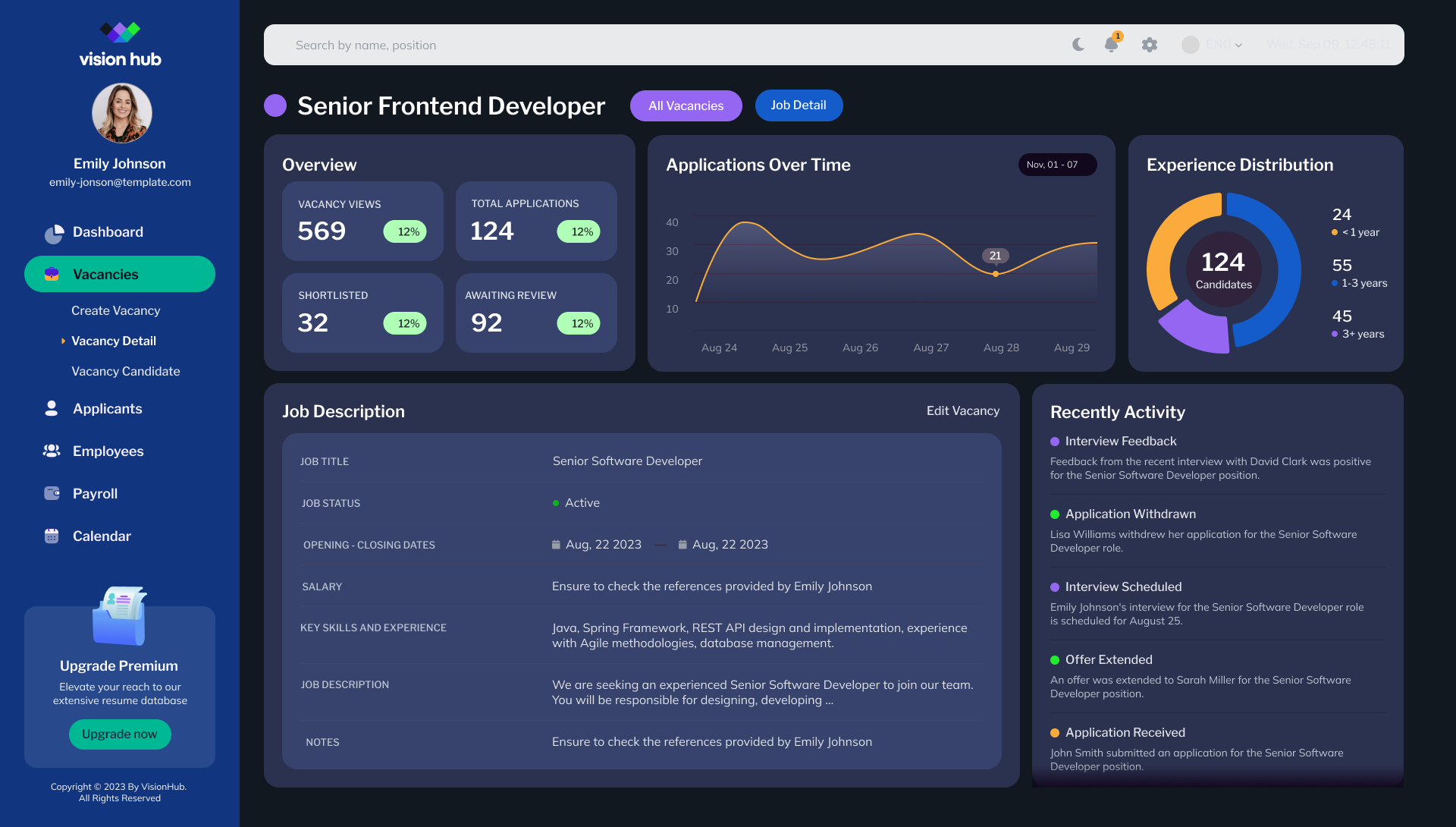Open settings gear icon in top bar
This screenshot has width=1456, height=827.
click(1150, 45)
